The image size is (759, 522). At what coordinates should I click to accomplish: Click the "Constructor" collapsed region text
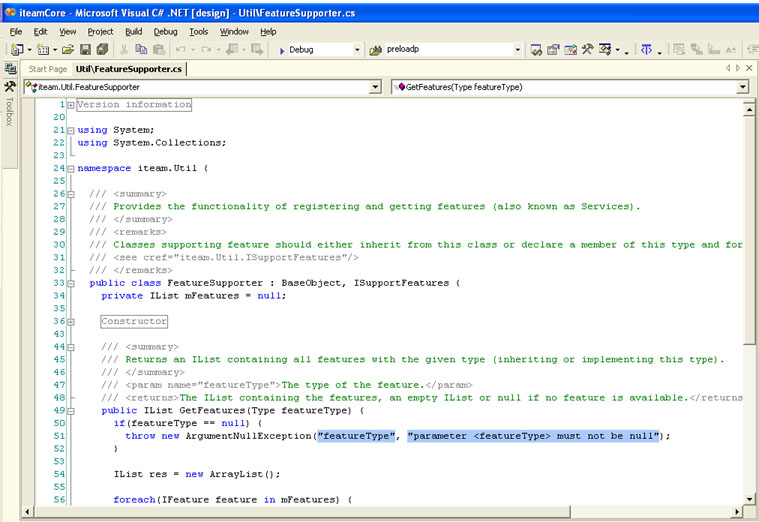[x=134, y=322]
